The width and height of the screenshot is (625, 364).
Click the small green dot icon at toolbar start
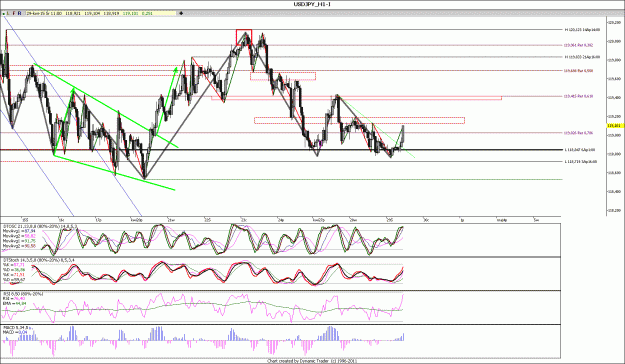pos(4,14)
